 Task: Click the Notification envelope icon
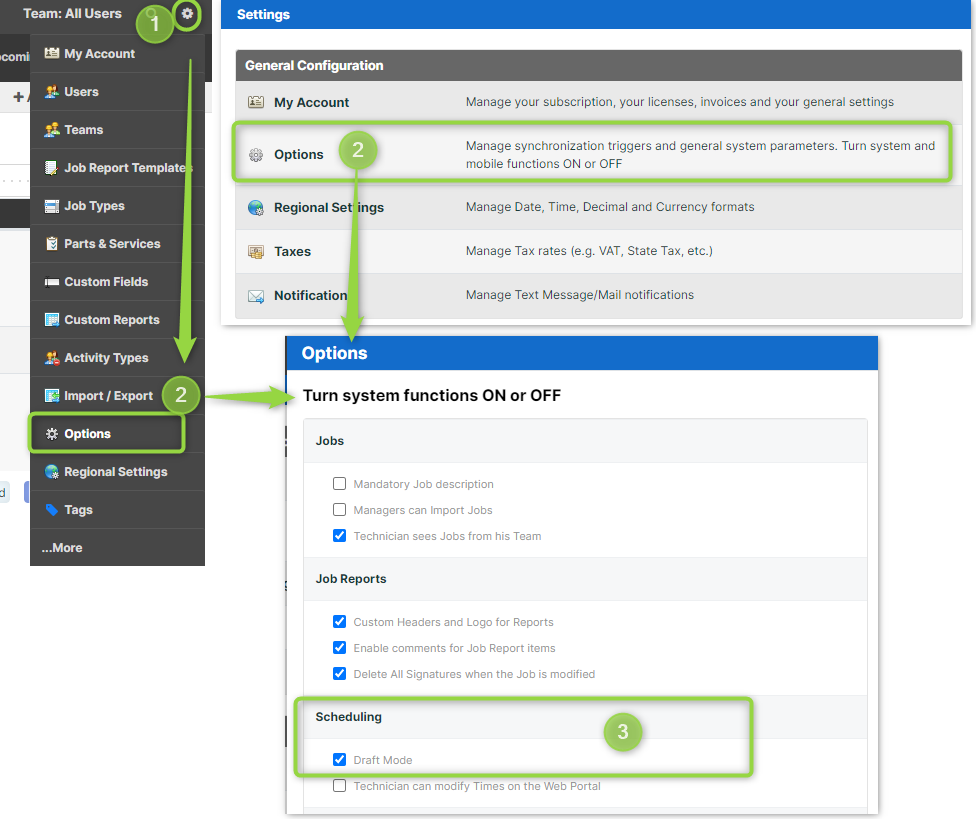[256, 296]
